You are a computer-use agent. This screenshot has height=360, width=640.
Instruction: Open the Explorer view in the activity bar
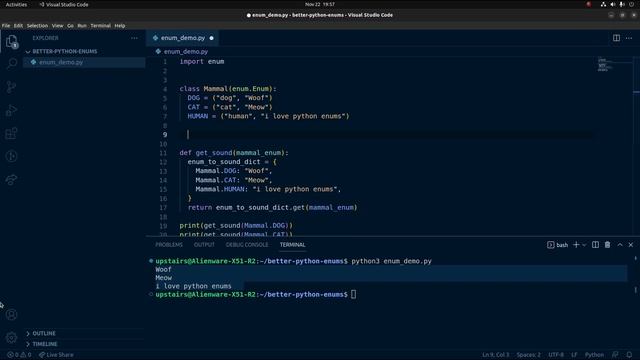tap(11, 41)
